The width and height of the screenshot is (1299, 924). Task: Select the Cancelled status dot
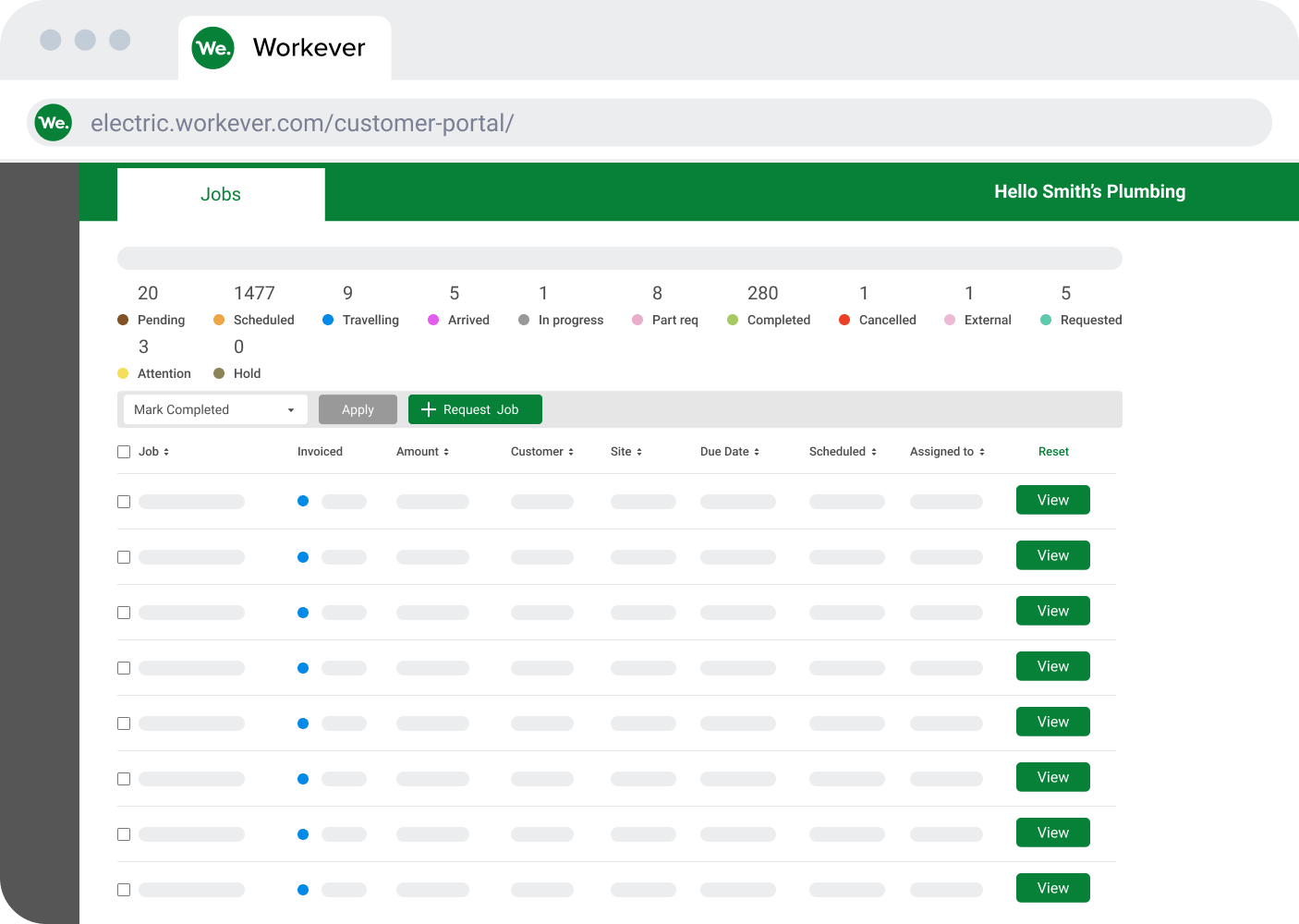click(x=844, y=320)
